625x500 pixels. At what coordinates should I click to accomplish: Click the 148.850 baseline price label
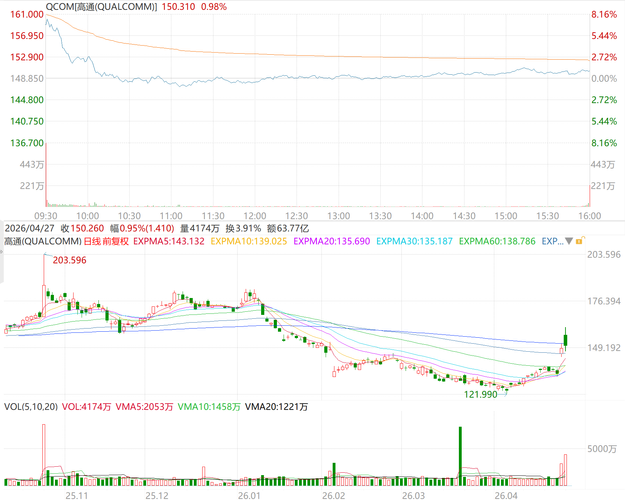(x=27, y=79)
